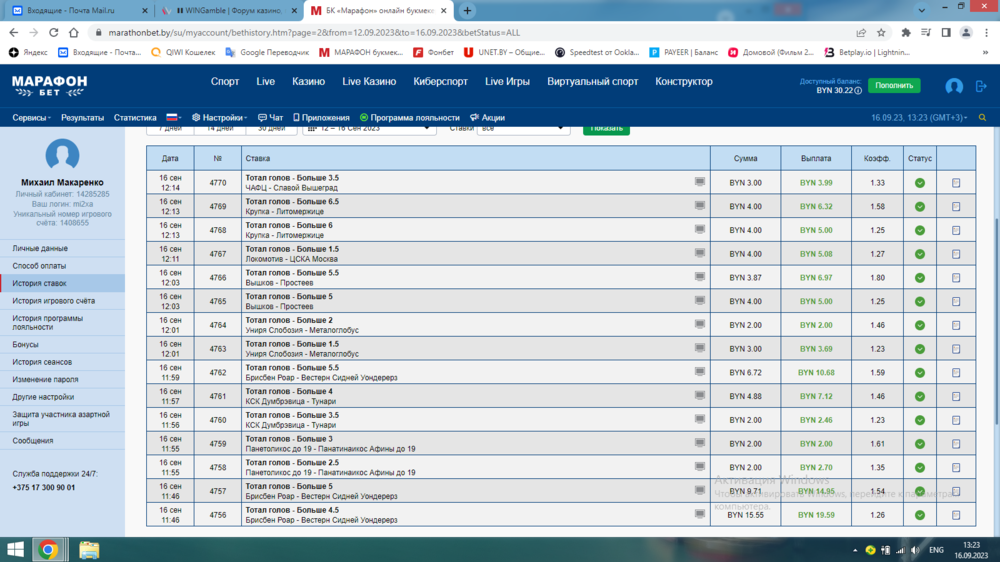Open Бонусы in the account sidebar

(25, 345)
